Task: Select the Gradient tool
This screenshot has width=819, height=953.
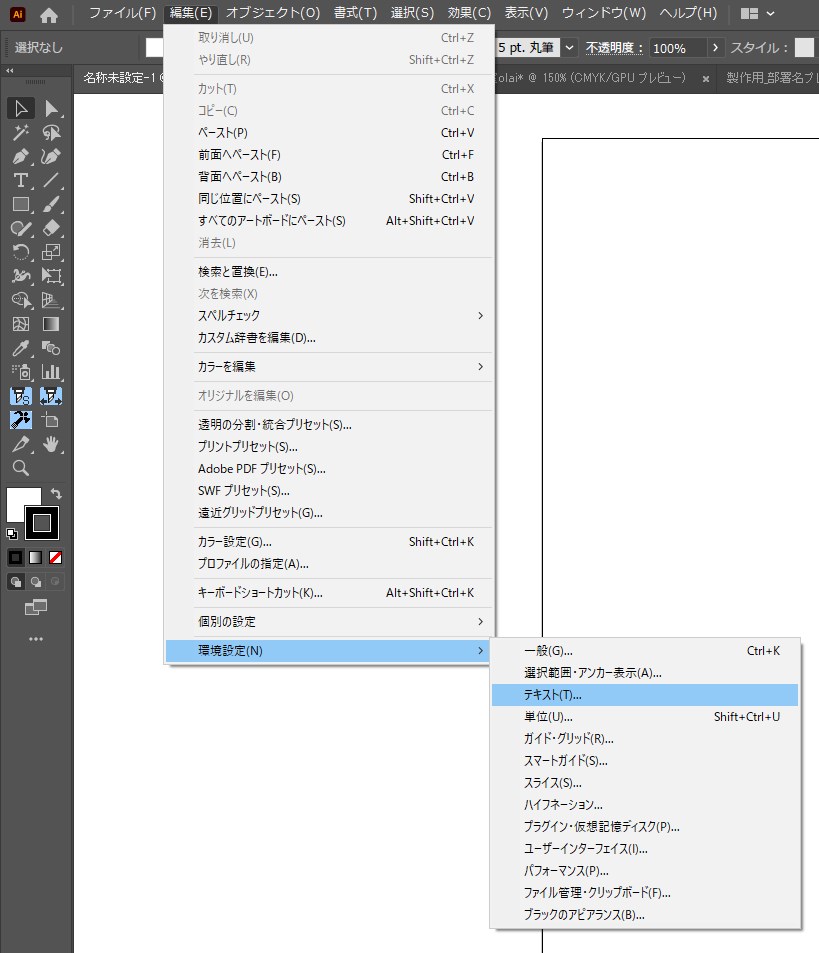Action: (51, 325)
